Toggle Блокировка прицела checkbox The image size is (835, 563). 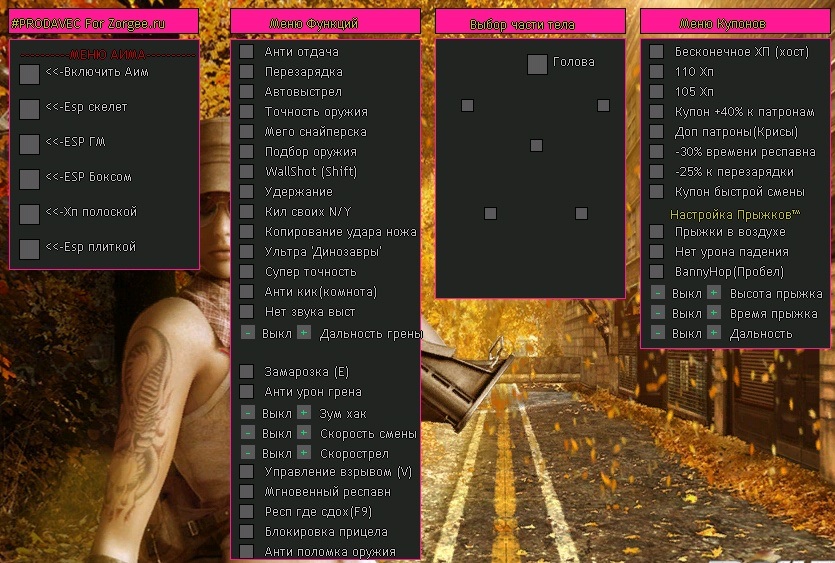coord(247,532)
